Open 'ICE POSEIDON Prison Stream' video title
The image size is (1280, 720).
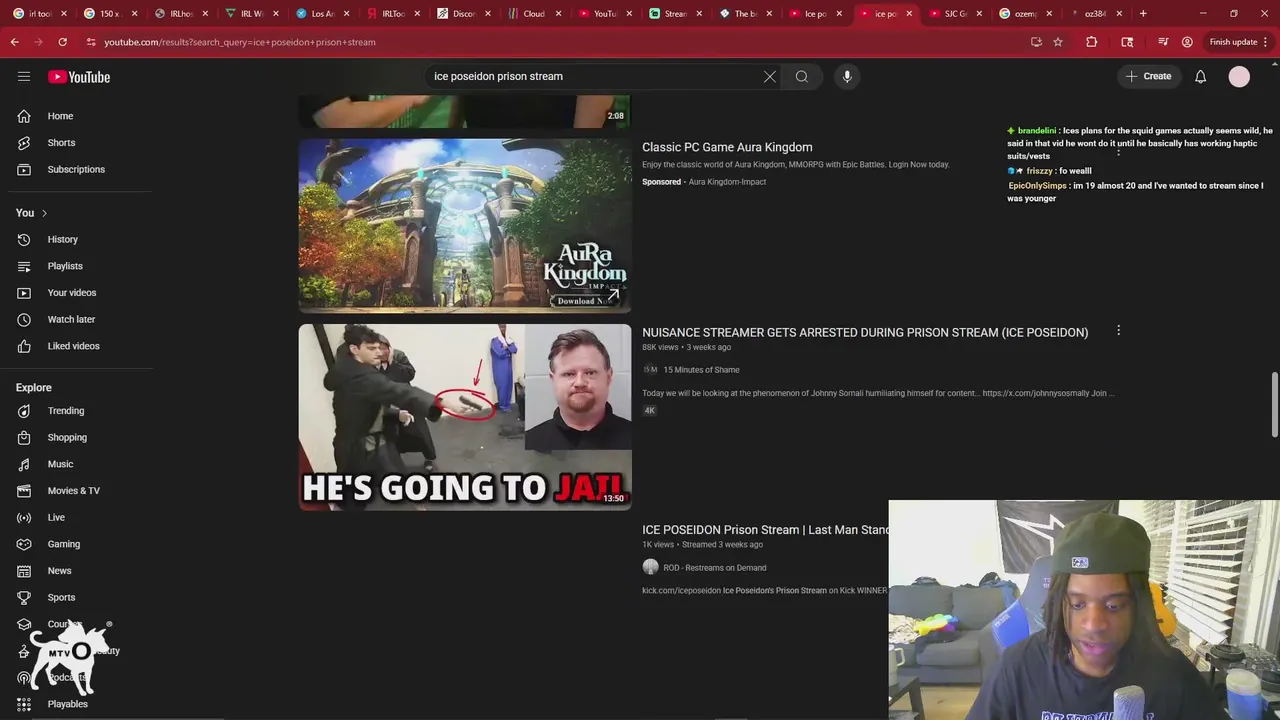click(x=765, y=530)
